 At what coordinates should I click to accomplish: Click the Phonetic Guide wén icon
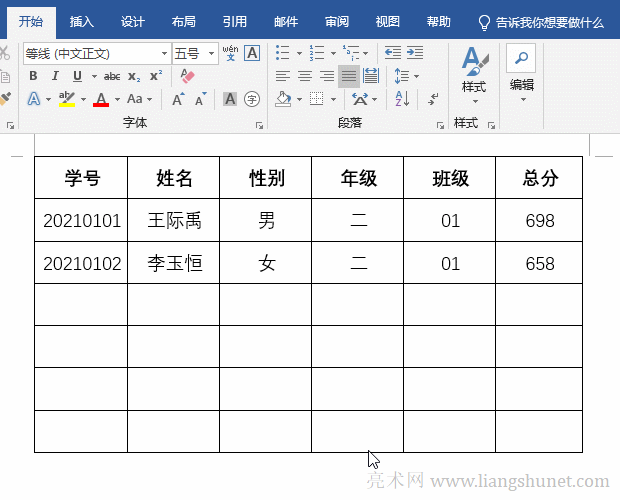[x=230, y=53]
